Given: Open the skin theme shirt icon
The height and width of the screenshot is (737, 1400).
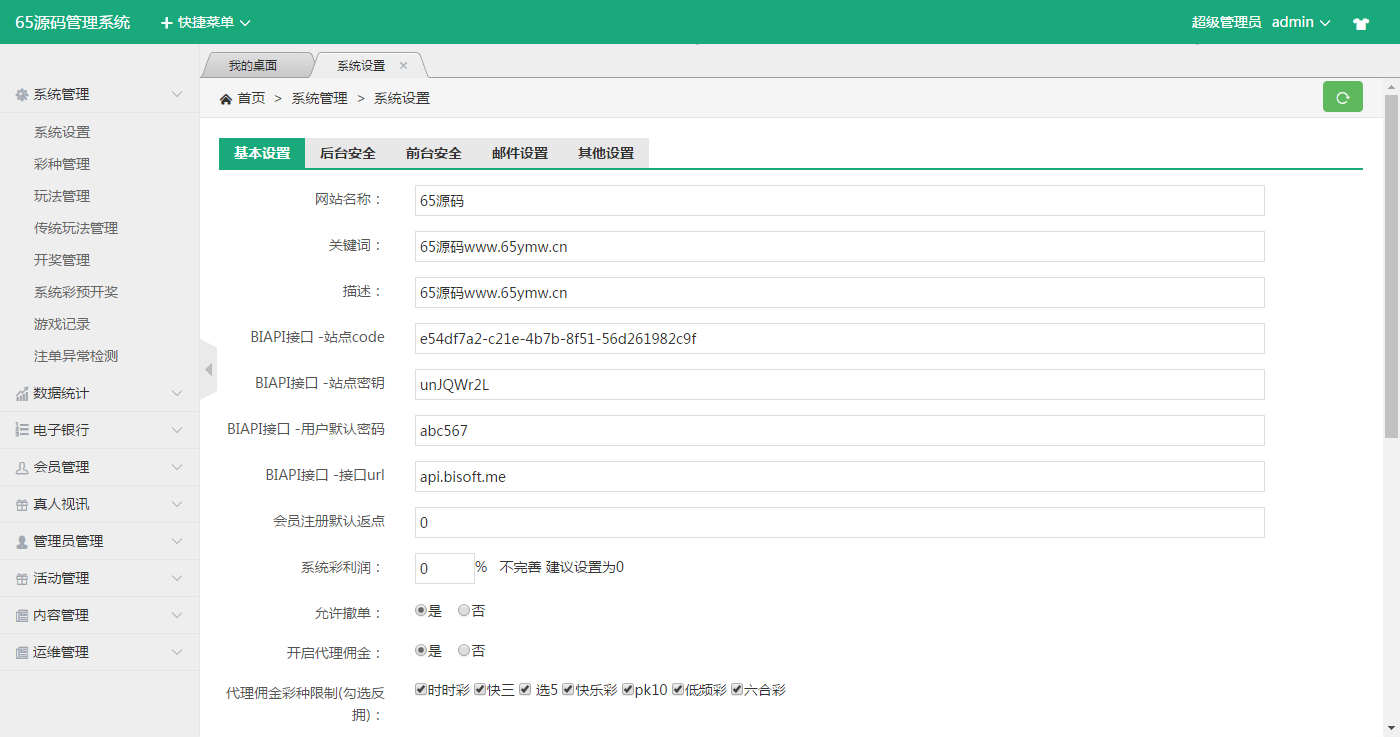Looking at the screenshot, I should coord(1360,23).
